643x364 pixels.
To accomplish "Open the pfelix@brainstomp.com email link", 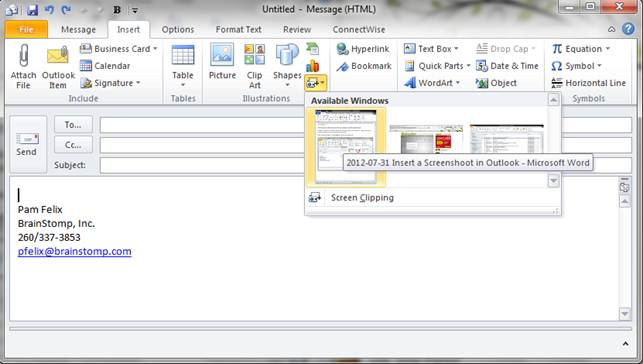I will click(x=75, y=251).
